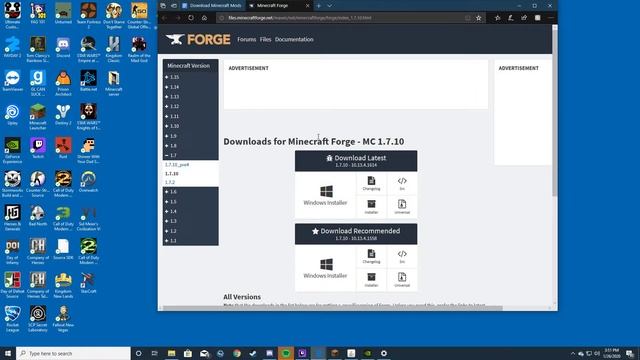The height and width of the screenshot is (360, 640).
Task: Click the Installer icon under Download Recommended
Action: tap(371, 280)
